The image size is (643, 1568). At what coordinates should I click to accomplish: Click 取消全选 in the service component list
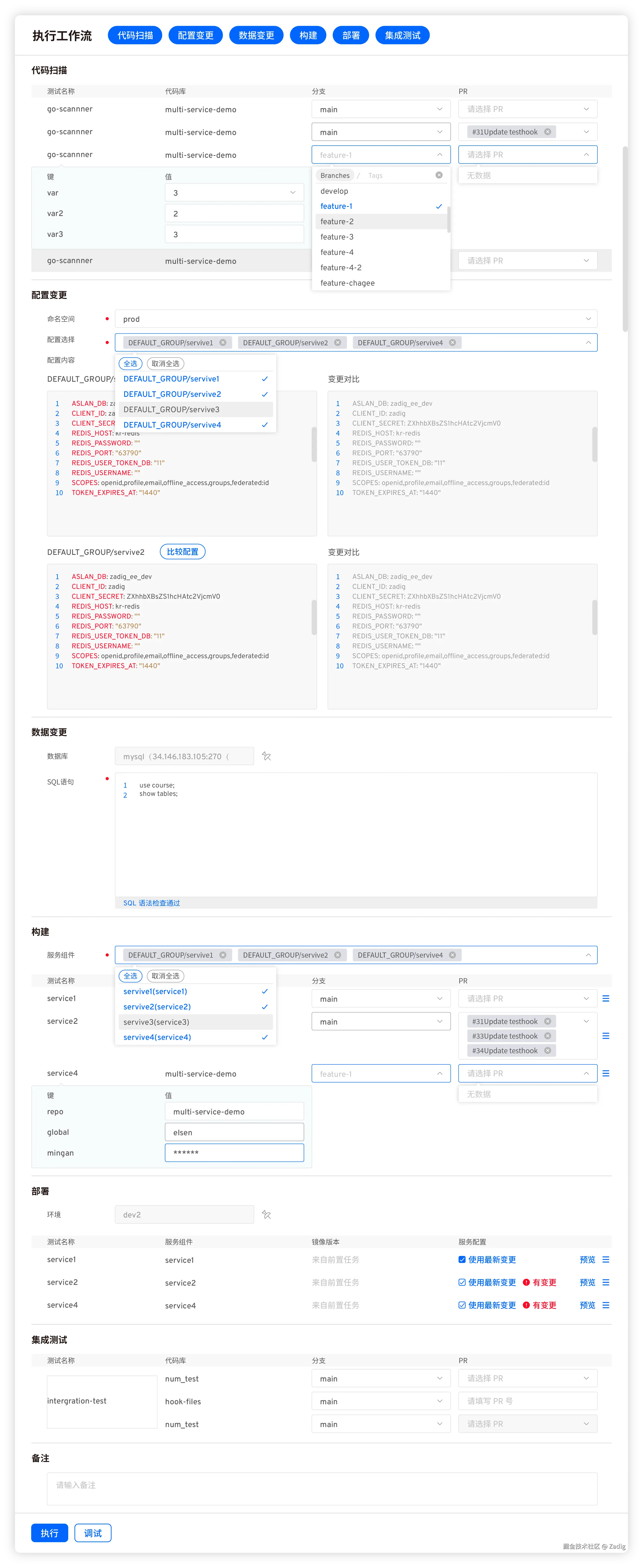coord(166,976)
